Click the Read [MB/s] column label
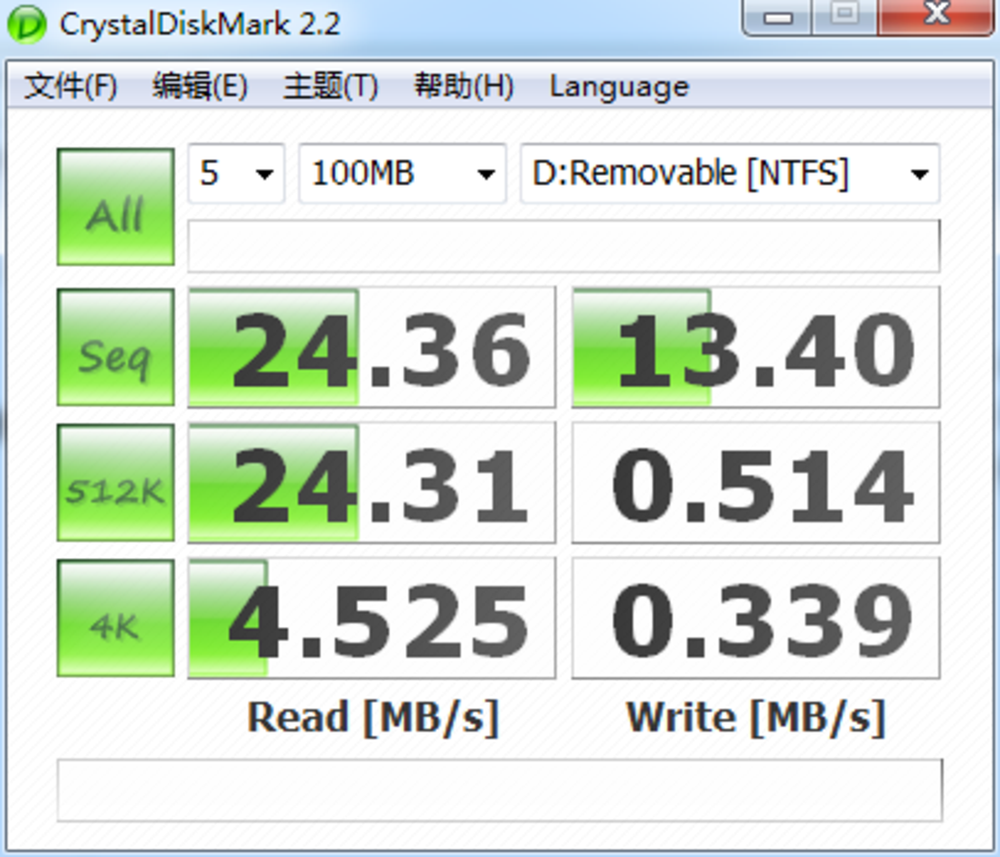1000x857 pixels. click(x=373, y=718)
